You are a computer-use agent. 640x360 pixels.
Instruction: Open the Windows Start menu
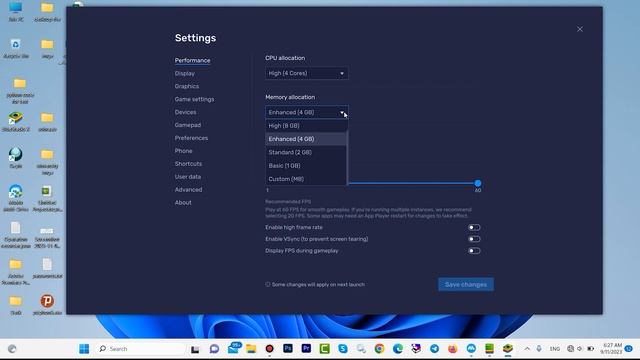(84, 349)
